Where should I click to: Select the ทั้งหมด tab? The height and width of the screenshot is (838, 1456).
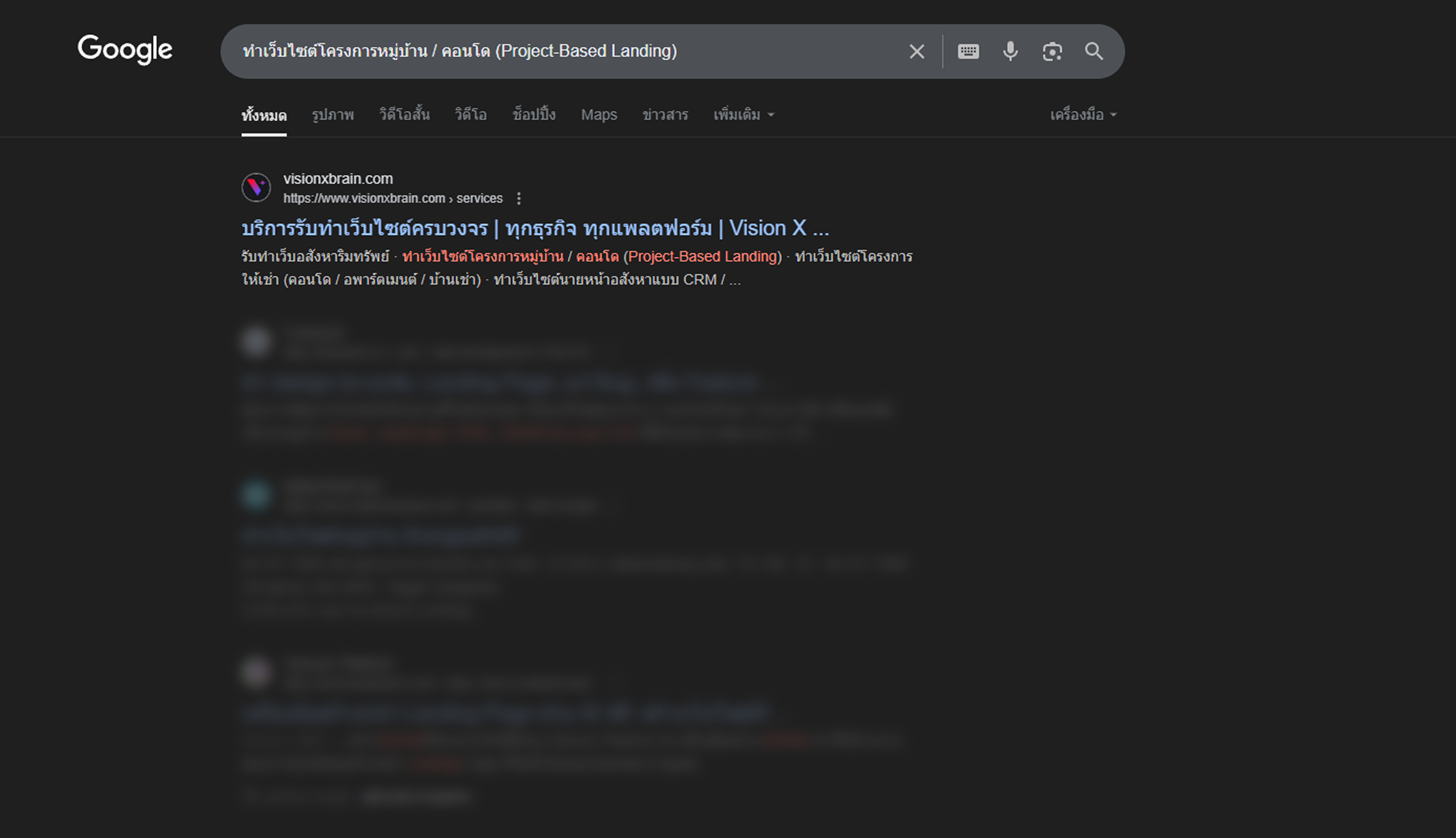point(264,115)
